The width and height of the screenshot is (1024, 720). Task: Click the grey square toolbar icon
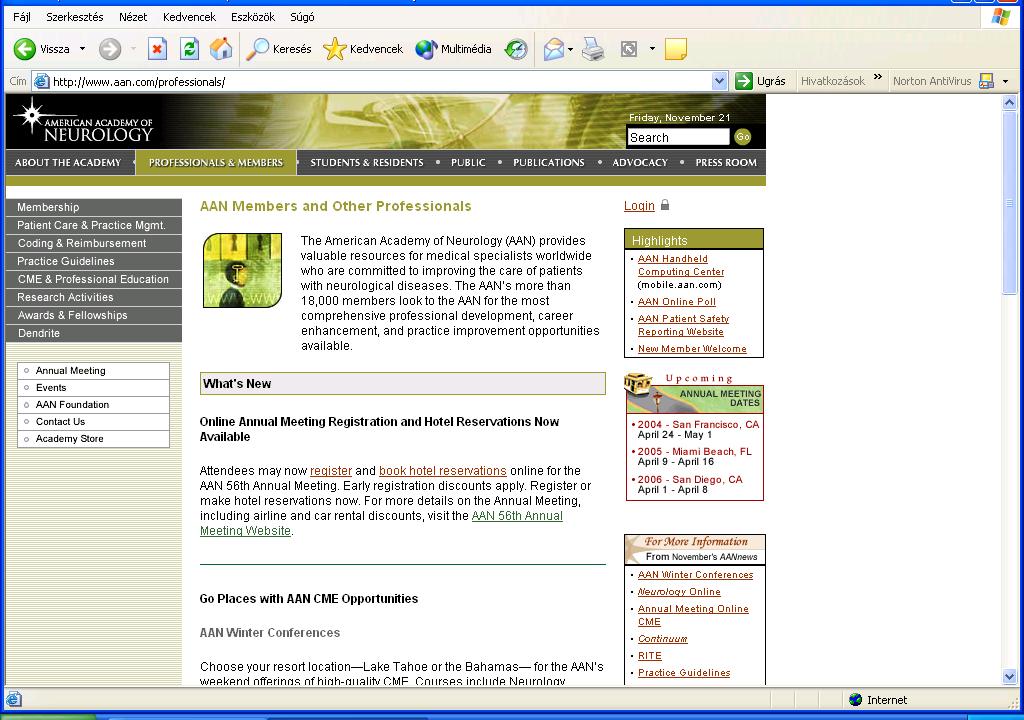[x=629, y=49]
